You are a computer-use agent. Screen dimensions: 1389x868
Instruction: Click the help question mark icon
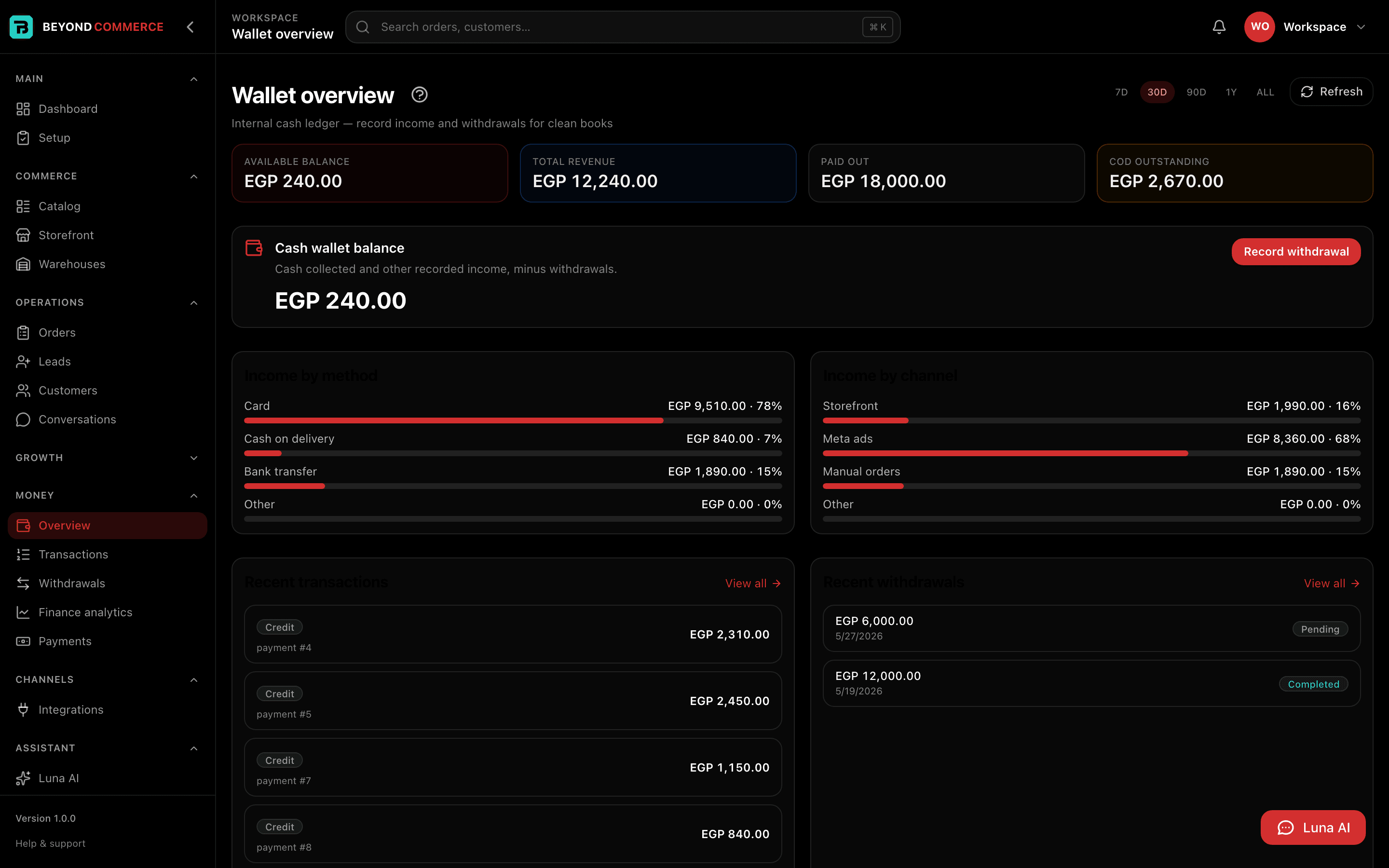pyautogui.click(x=420, y=95)
